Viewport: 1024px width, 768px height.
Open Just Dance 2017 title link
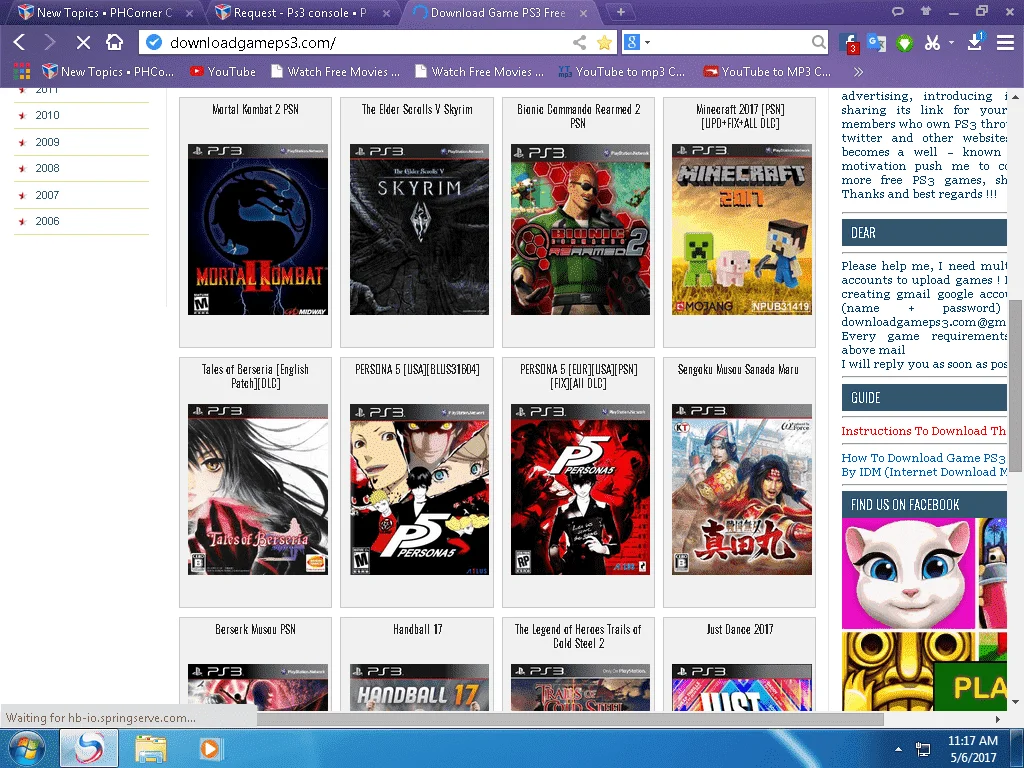click(x=740, y=630)
